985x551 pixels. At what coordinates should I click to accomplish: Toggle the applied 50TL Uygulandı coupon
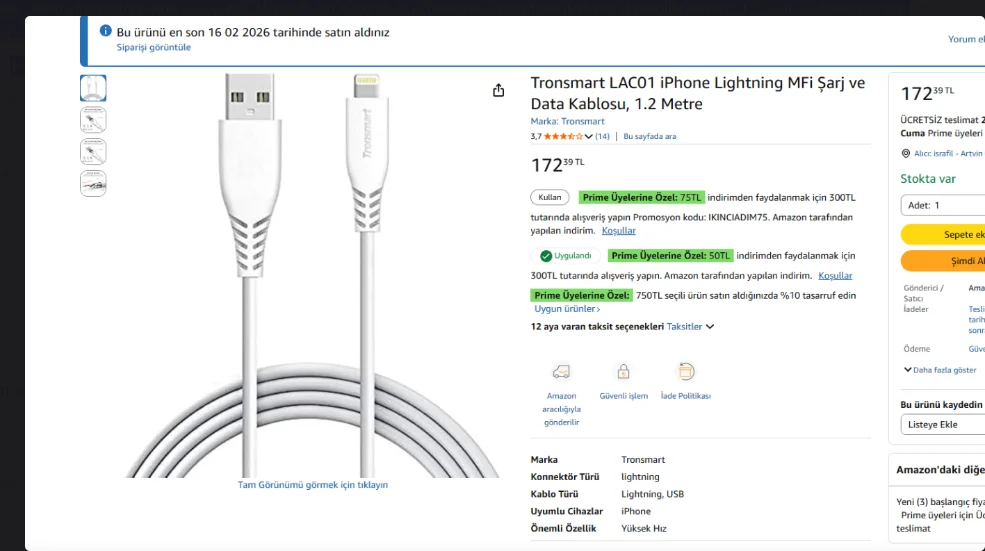[566, 256]
